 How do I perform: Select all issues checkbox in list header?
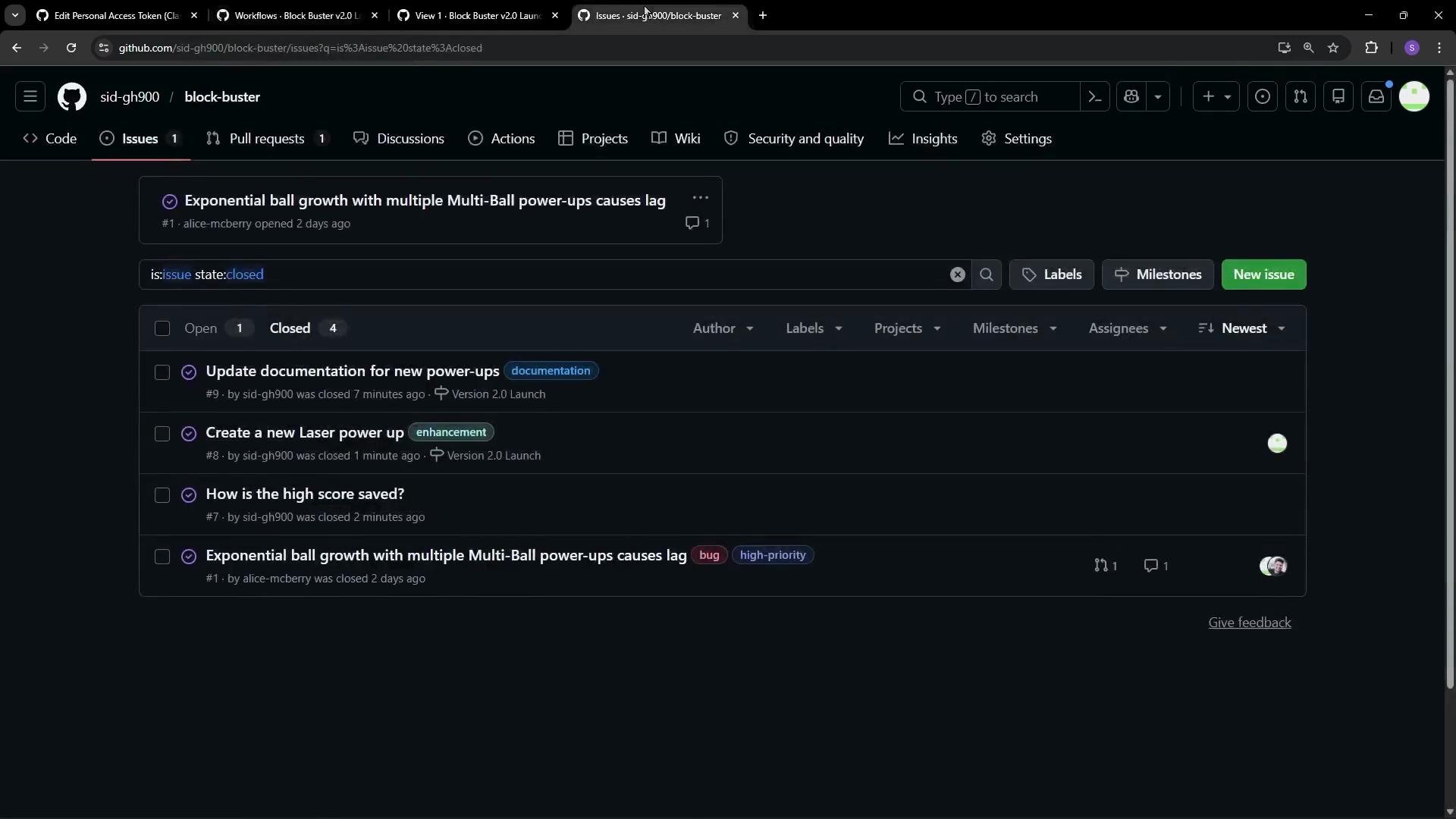pyautogui.click(x=162, y=328)
